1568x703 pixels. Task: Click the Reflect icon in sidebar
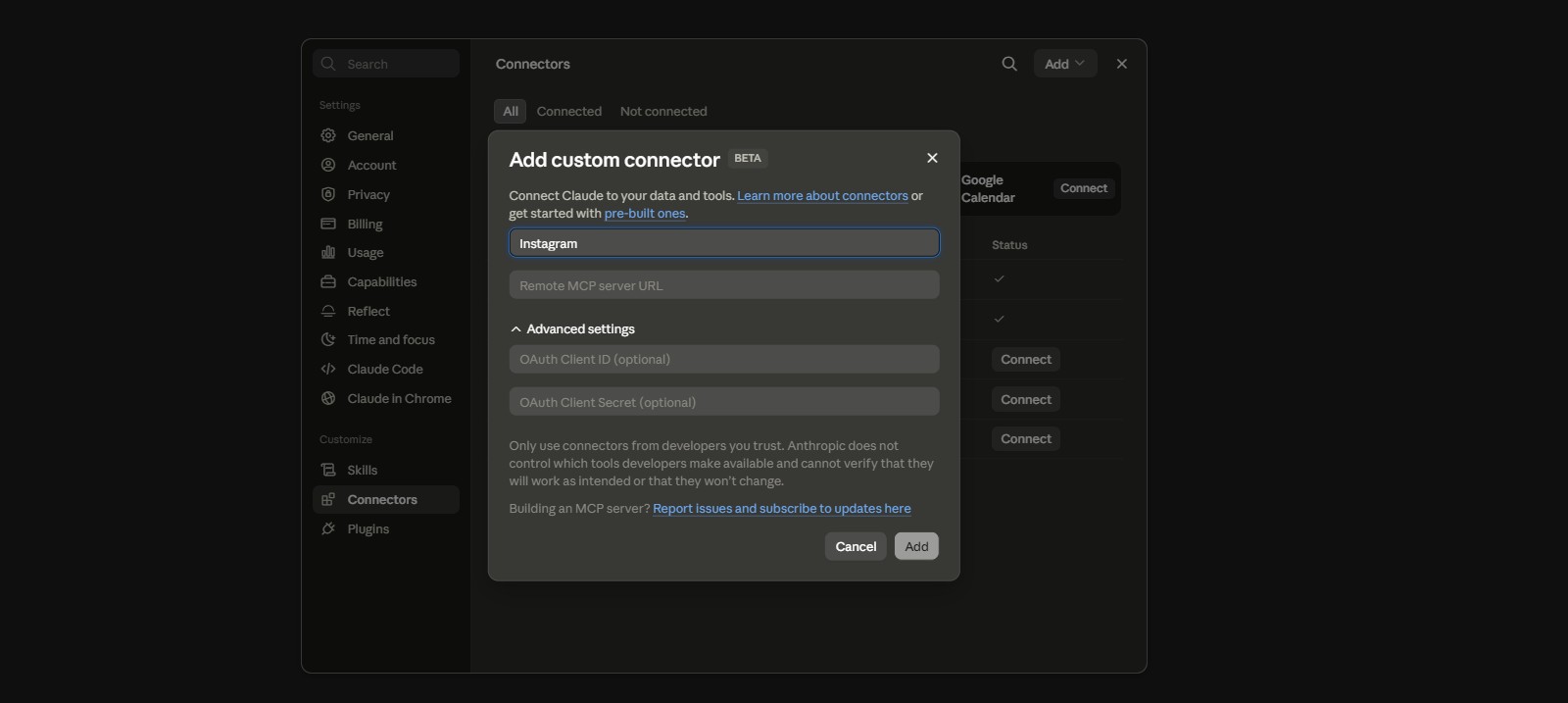(x=328, y=311)
